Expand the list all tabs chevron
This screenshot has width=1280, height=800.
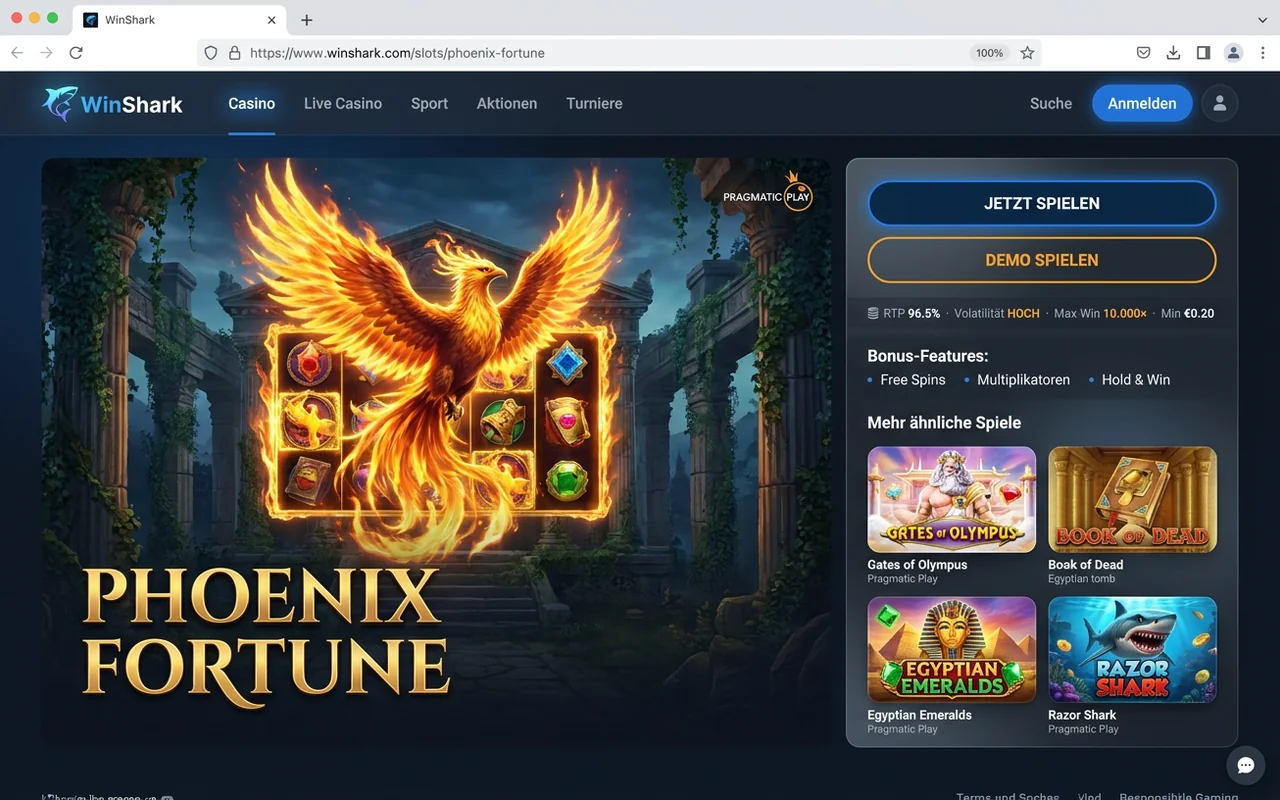1262,20
